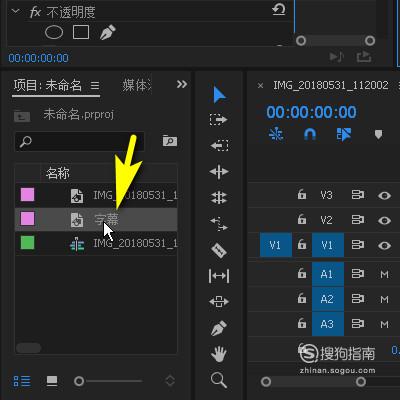The height and width of the screenshot is (400, 400).
Task: Toggle lock on V1 track
Action: tap(302, 244)
